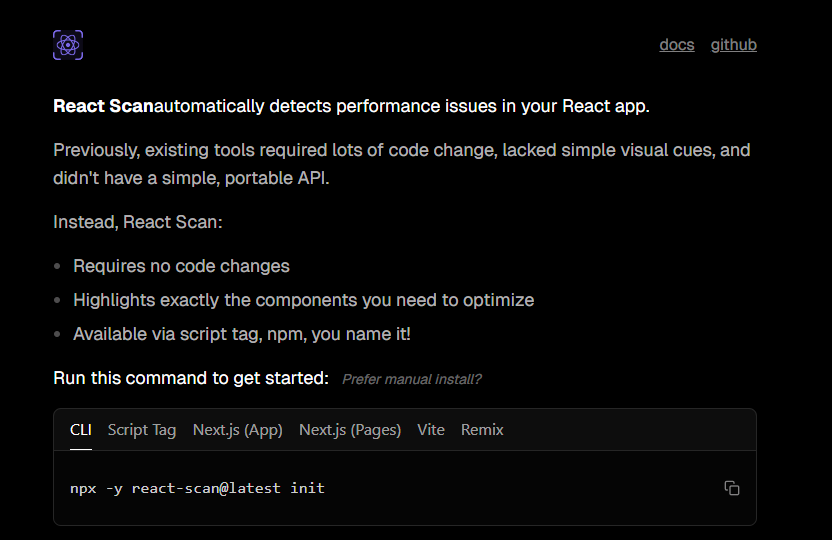Click 'Available via script tag, npm' bullet
The height and width of the screenshot is (540, 832).
pyautogui.click(x=241, y=334)
